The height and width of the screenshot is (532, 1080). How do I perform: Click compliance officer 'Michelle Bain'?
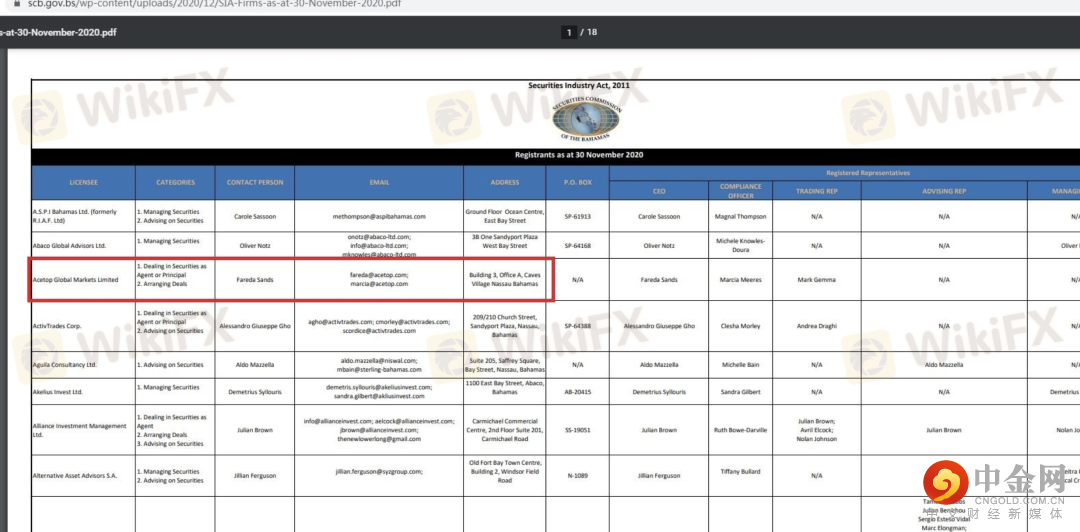coord(740,365)
